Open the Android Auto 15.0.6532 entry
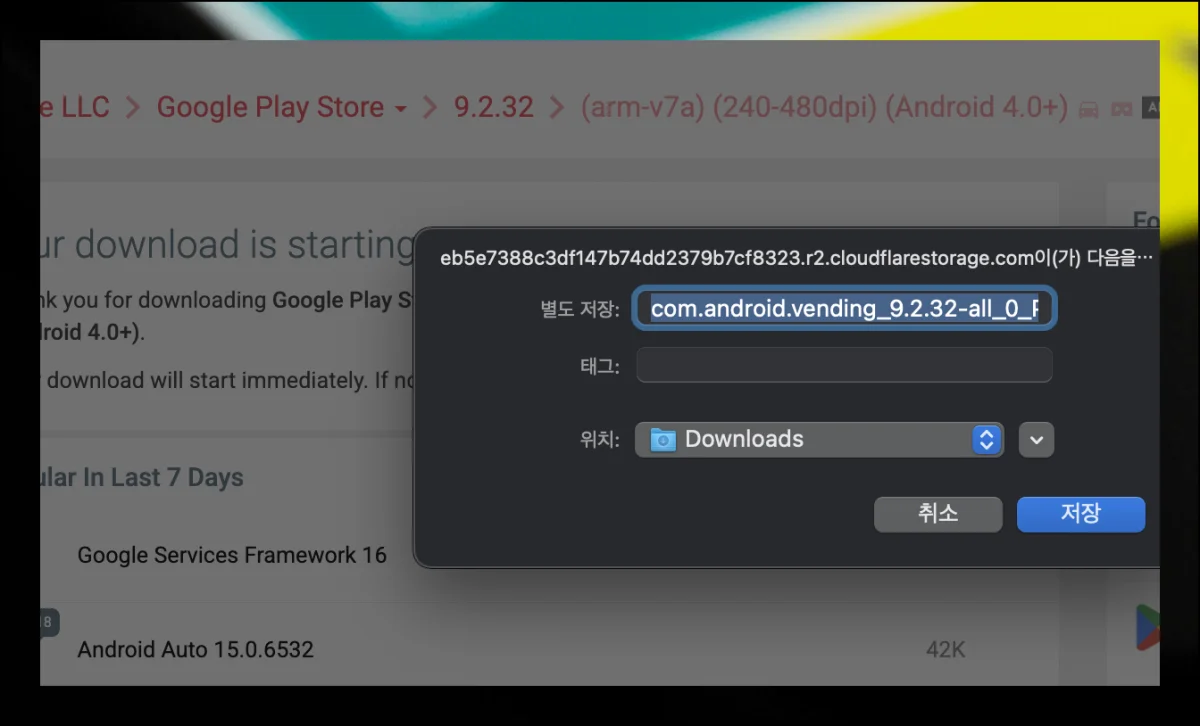The height and width of the screenshot is (726, 1200). click(x=196, y=649)
